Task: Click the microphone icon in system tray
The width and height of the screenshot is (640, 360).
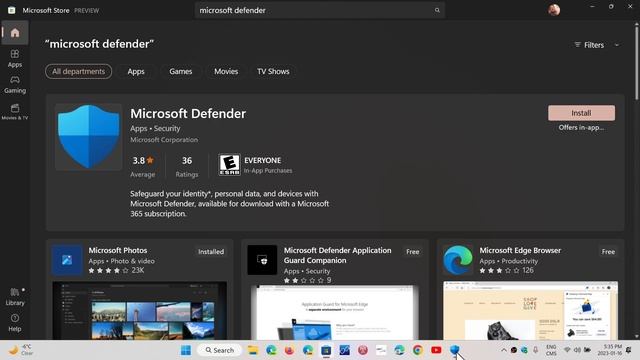Action: (x=535, y=350)
